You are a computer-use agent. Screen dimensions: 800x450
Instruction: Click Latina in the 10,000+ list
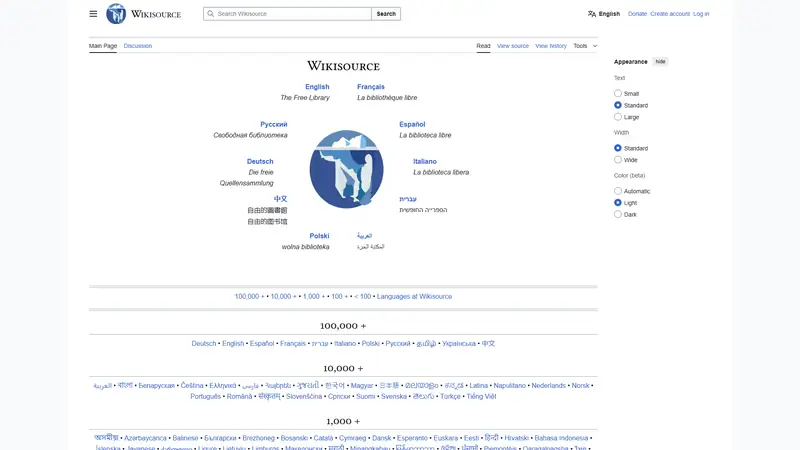point(479,386)
